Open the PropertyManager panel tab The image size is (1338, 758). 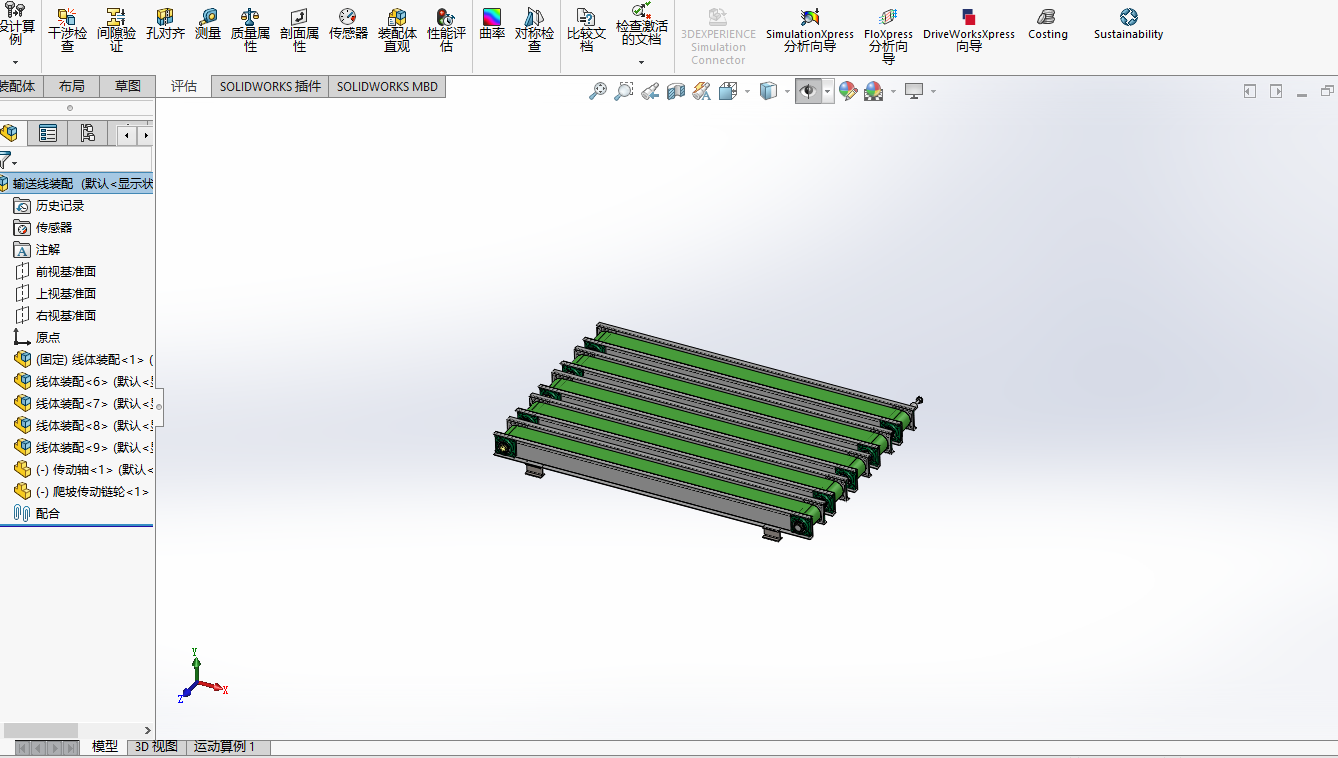click(47, 133)
